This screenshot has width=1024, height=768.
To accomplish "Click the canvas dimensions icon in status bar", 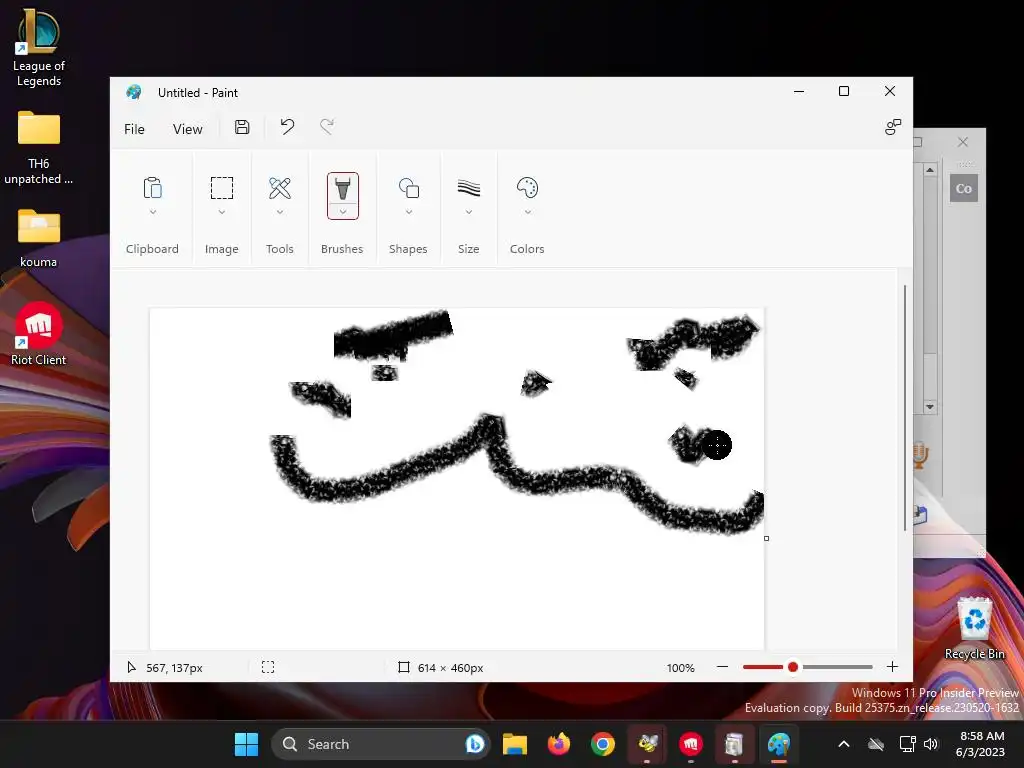I will 404,667.
